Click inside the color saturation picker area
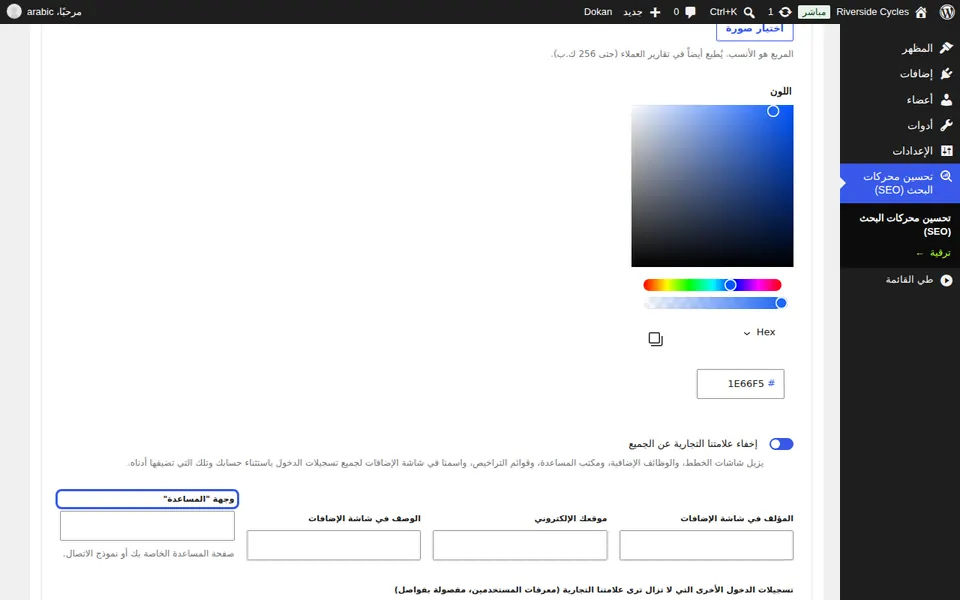Image resolution: width=960 pixels, height=600 pixels. [x=712, y=186]
